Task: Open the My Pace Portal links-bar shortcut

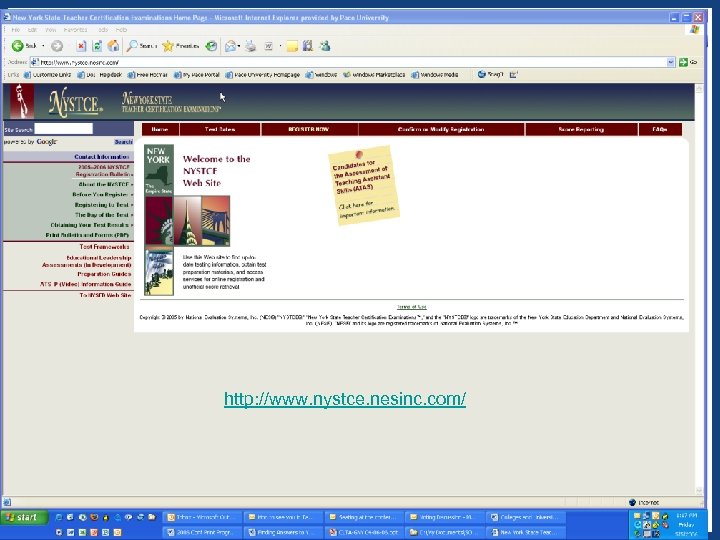Action: point(197,74)
